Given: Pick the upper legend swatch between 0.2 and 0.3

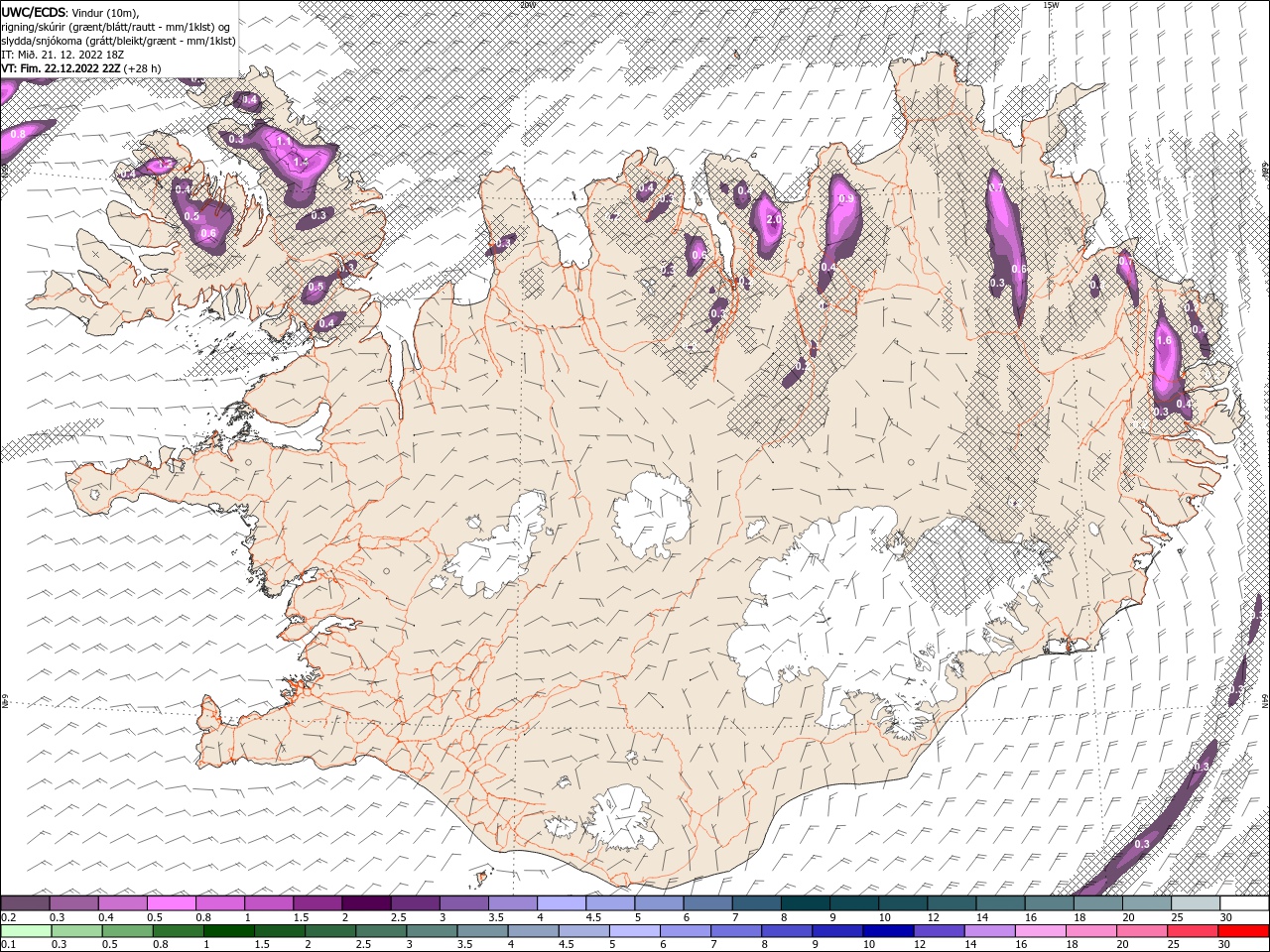Looking at the screenshot, I should pyautogui.click(x=25, y=903).
